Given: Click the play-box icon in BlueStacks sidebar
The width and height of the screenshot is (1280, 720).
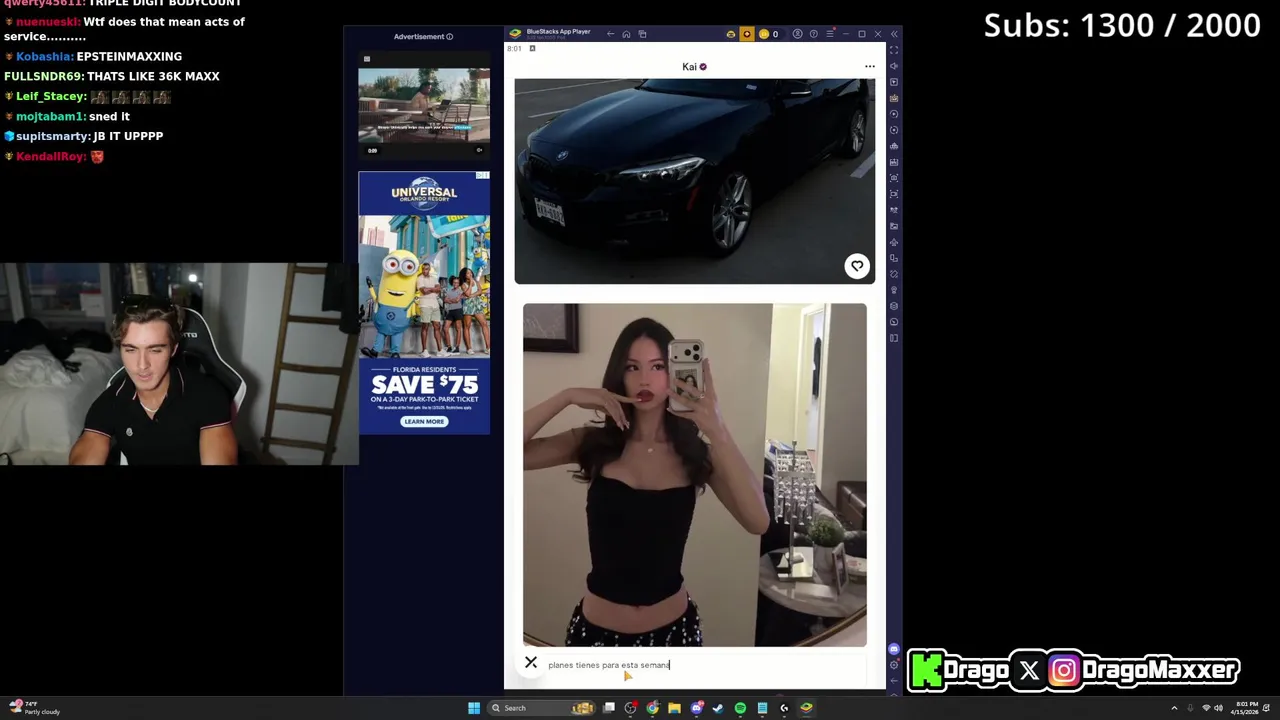Looking at the screenshot, I should coord(894,82).
